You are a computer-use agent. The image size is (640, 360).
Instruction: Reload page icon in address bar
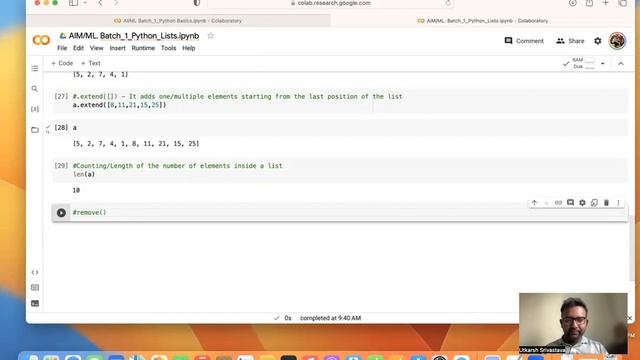click(448, 3)
